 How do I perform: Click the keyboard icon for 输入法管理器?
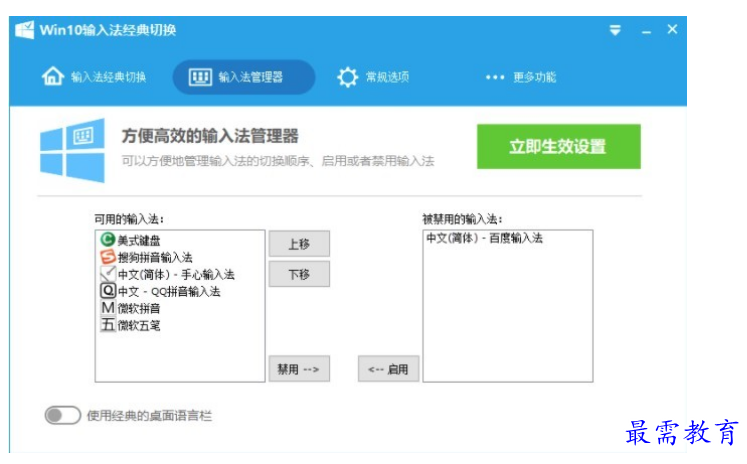[200, 77]
